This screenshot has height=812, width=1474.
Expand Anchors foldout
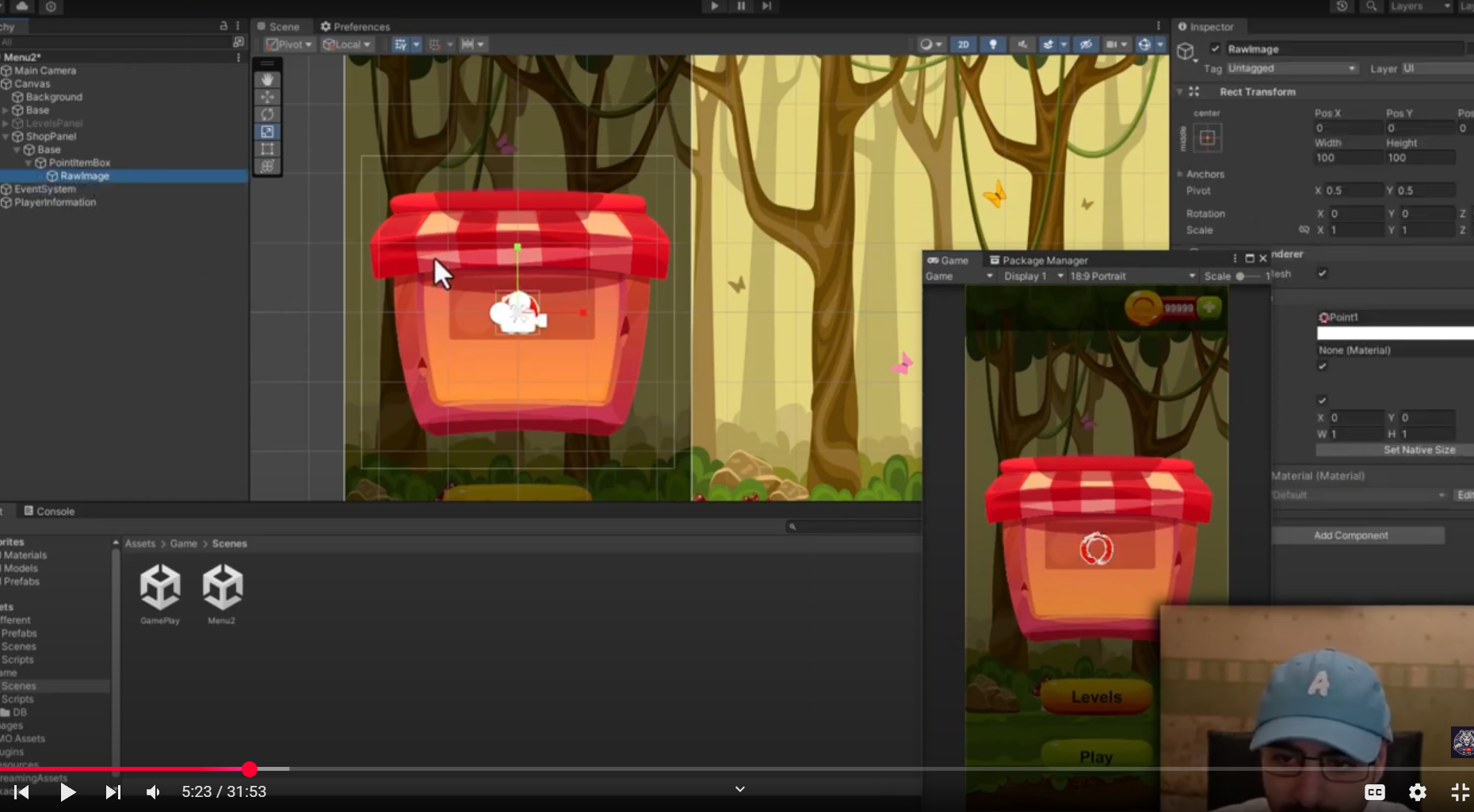click(1180, 174)
